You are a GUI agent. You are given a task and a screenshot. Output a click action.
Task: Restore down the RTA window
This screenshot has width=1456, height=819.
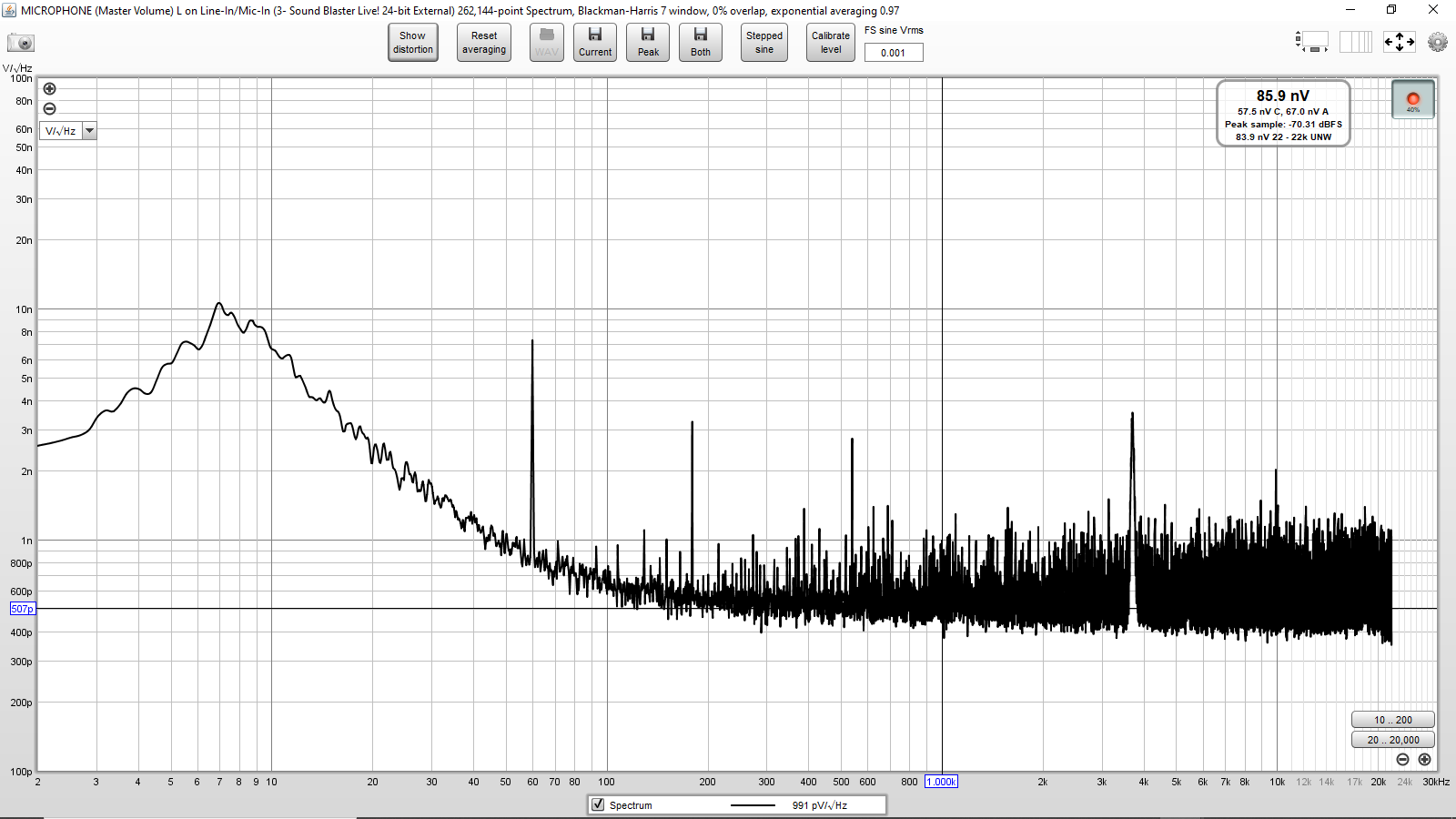click(1391, 10)
